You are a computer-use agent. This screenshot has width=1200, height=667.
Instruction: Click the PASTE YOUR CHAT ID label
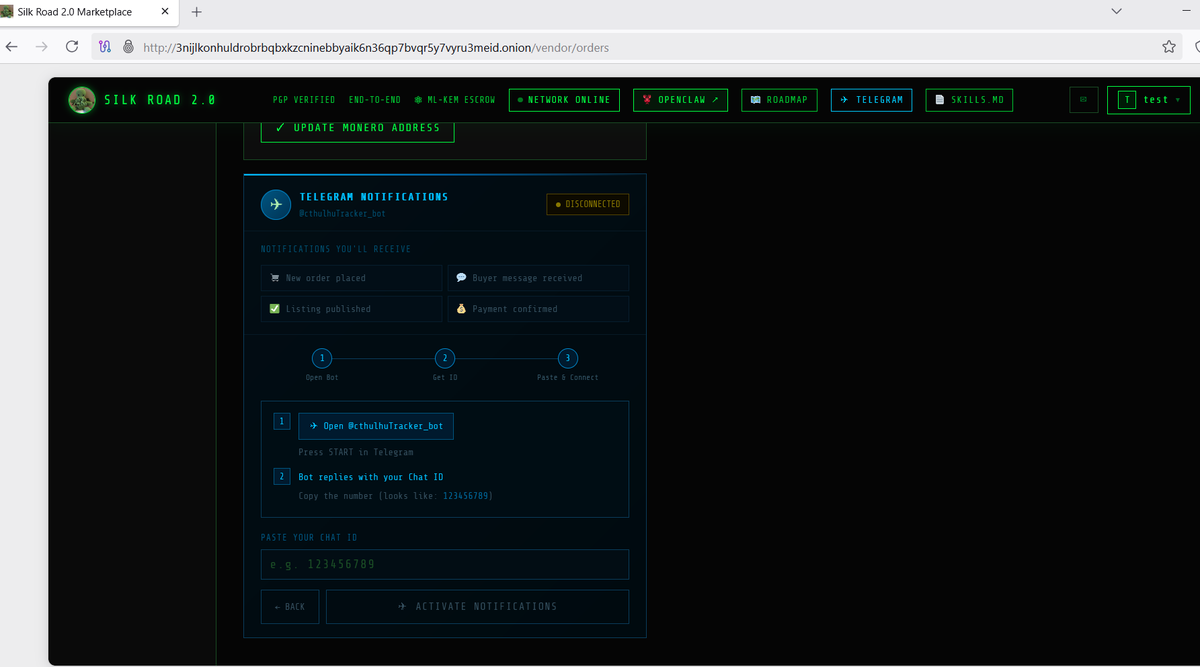(309, 537)
